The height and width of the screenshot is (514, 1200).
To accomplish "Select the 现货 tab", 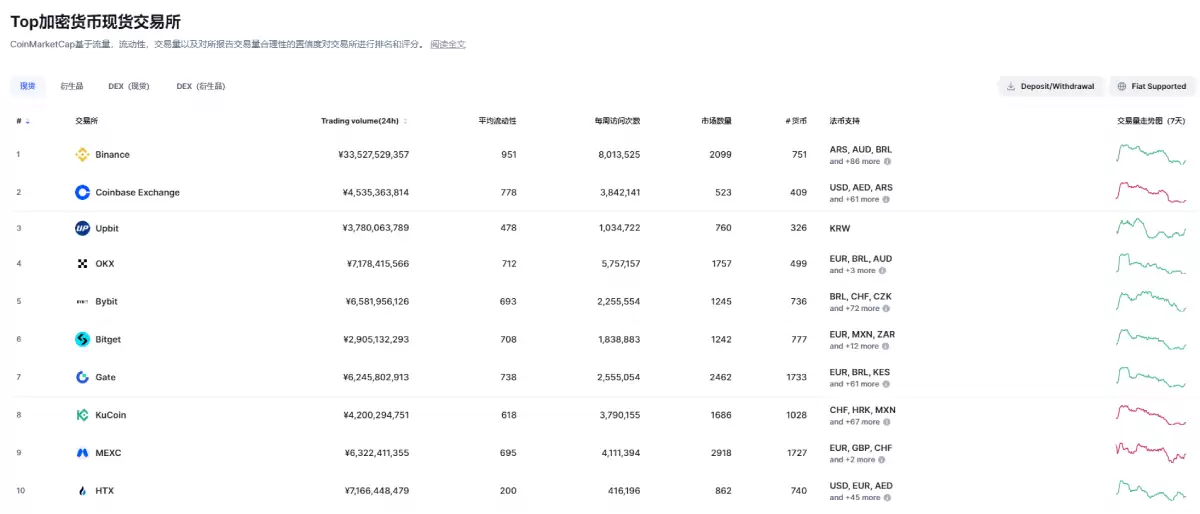I will pos(28,86).
